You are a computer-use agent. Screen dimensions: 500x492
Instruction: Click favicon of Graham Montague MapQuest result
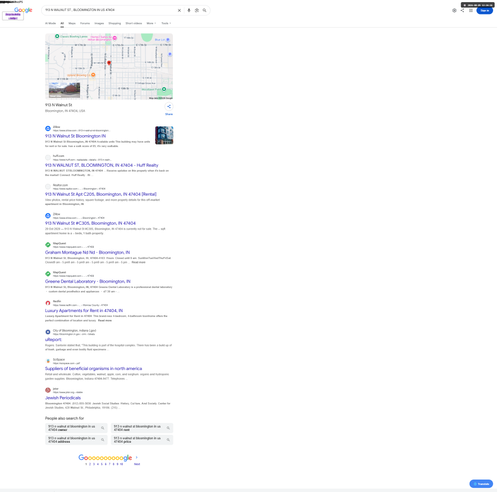(48, 245)
